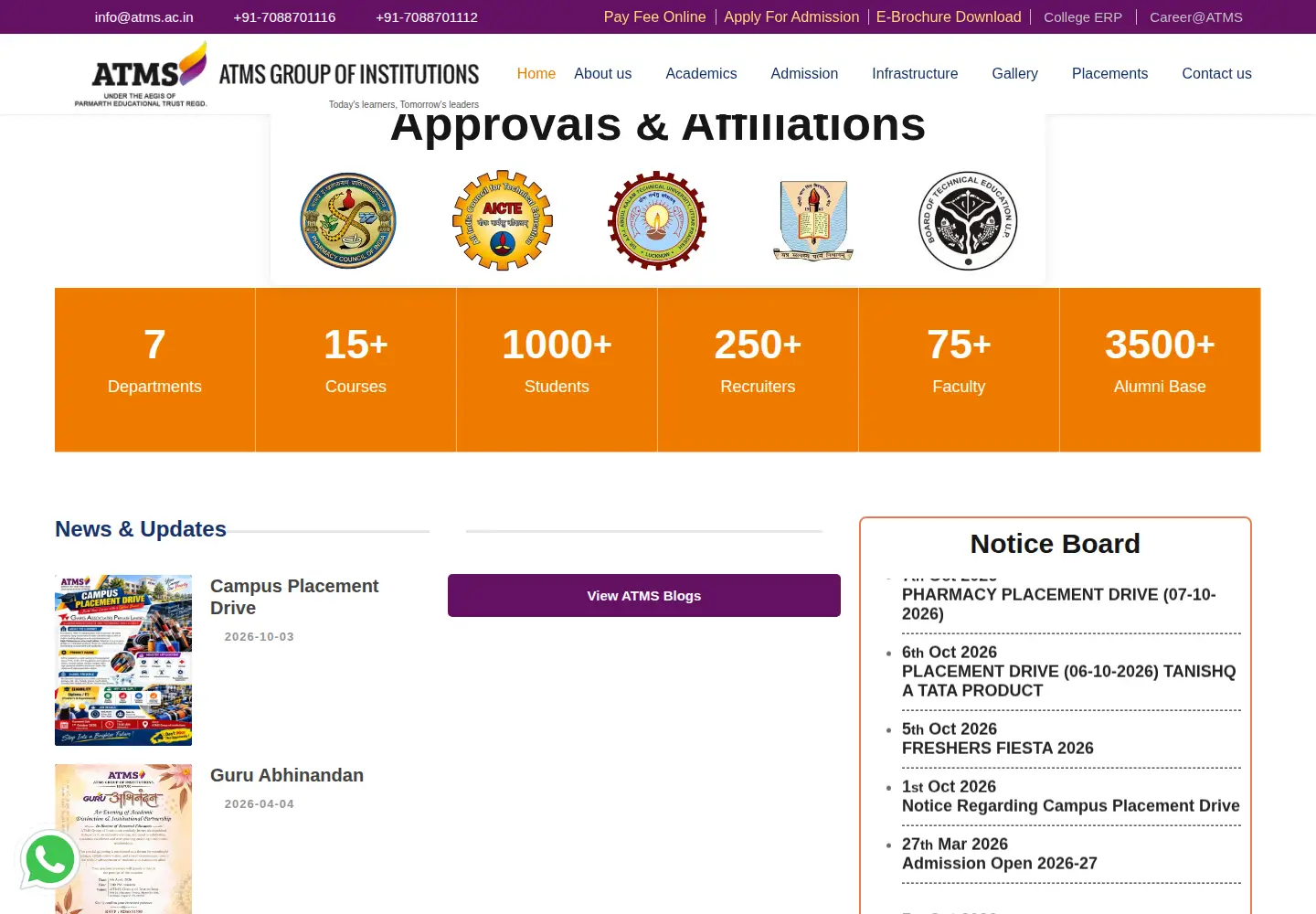Viewport: 1316px width, 914px height.
Task: Click the Pay Fee Online link
Action: click(654, 17)
